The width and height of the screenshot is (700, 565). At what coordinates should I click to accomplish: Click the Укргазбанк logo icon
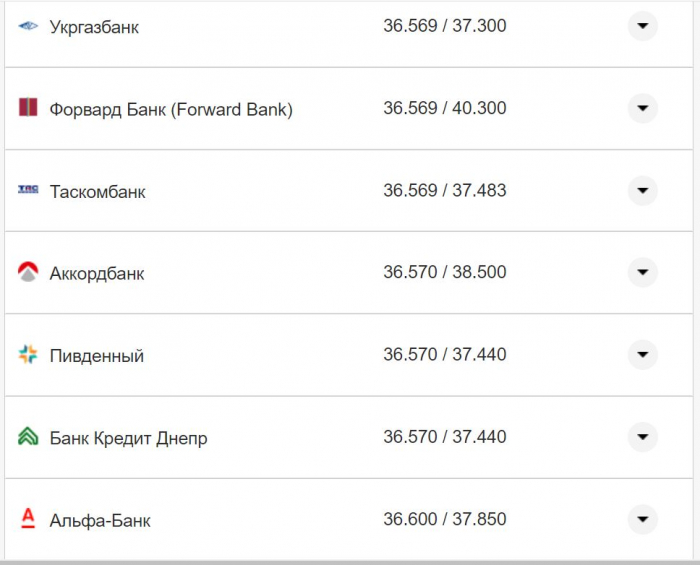coord(28,26)
